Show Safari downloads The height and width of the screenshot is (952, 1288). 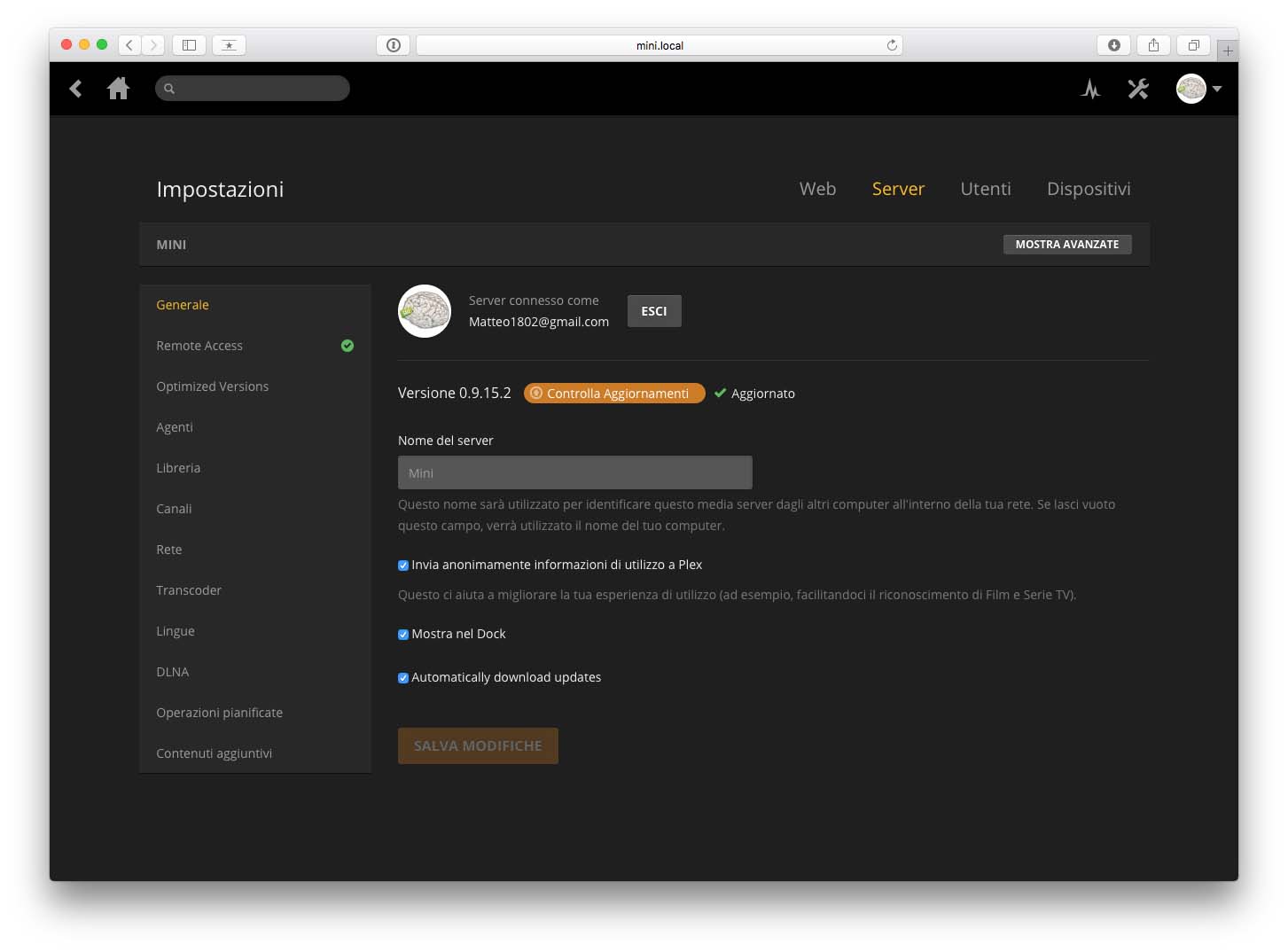click(x=1114, y=45)
